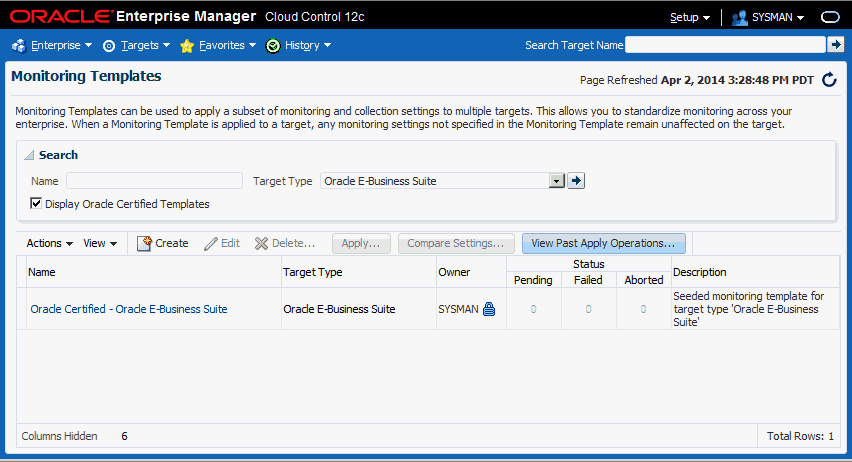The width and height of the screenshot is (852, 462).
Task: Toggle Display Oracle Certified Templates checkbox
Action: [x=36, y=203]
